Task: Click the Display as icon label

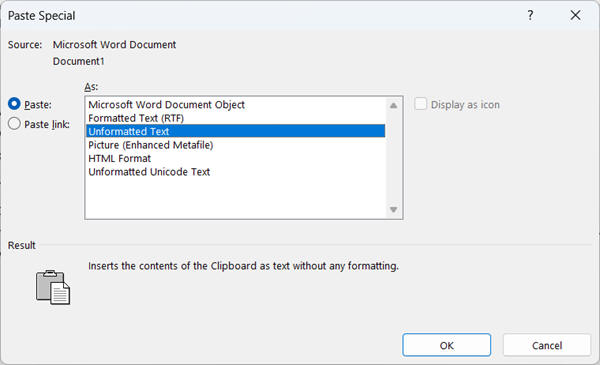Action: 465,104
